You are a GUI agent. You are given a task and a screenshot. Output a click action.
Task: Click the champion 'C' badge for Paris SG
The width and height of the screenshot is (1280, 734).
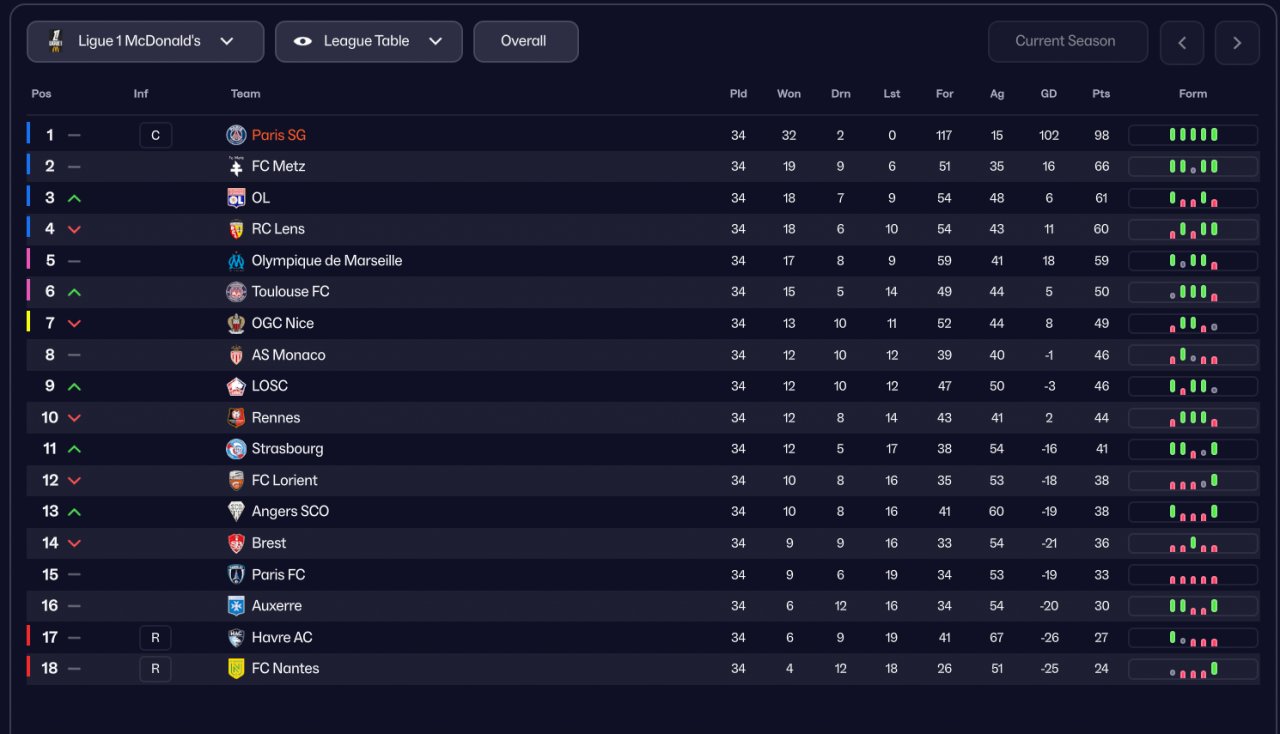click(x=155, y=135)
